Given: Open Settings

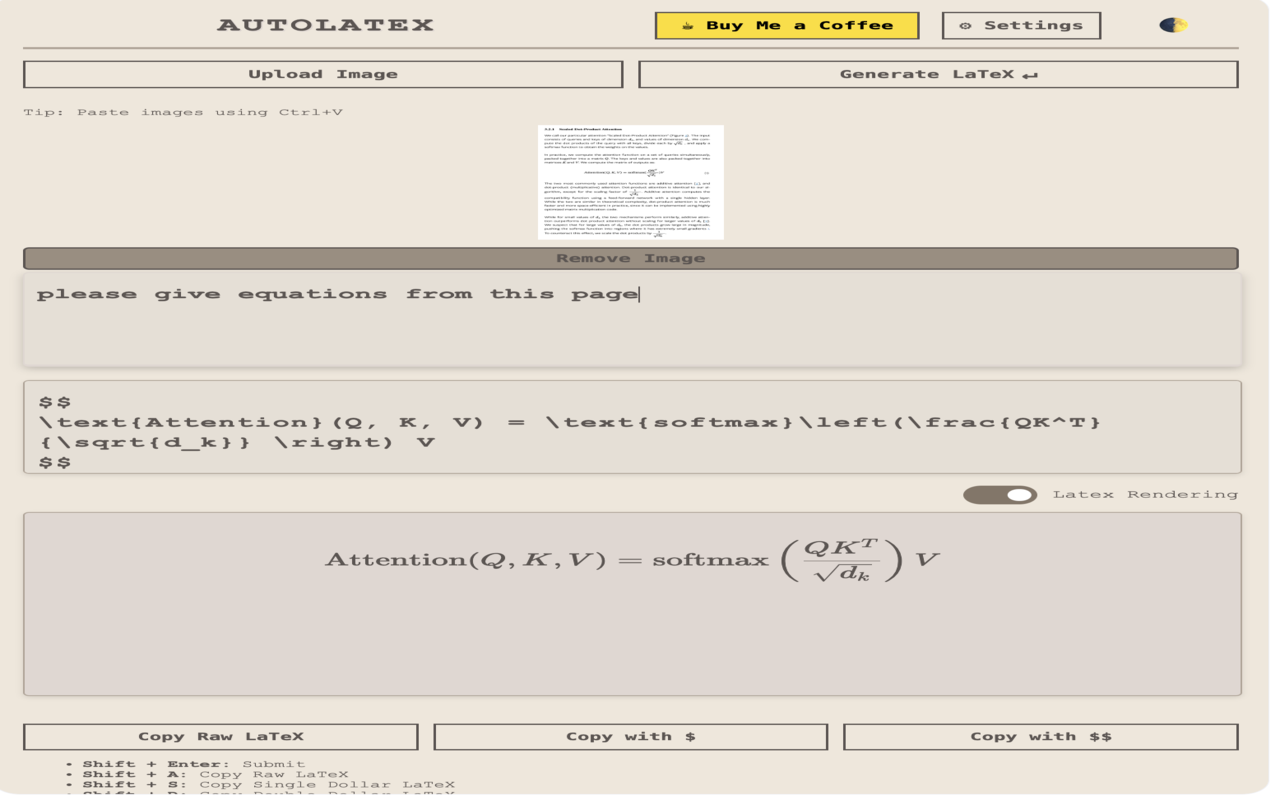Looking at the screenshot, I should tap(1021, 25).
